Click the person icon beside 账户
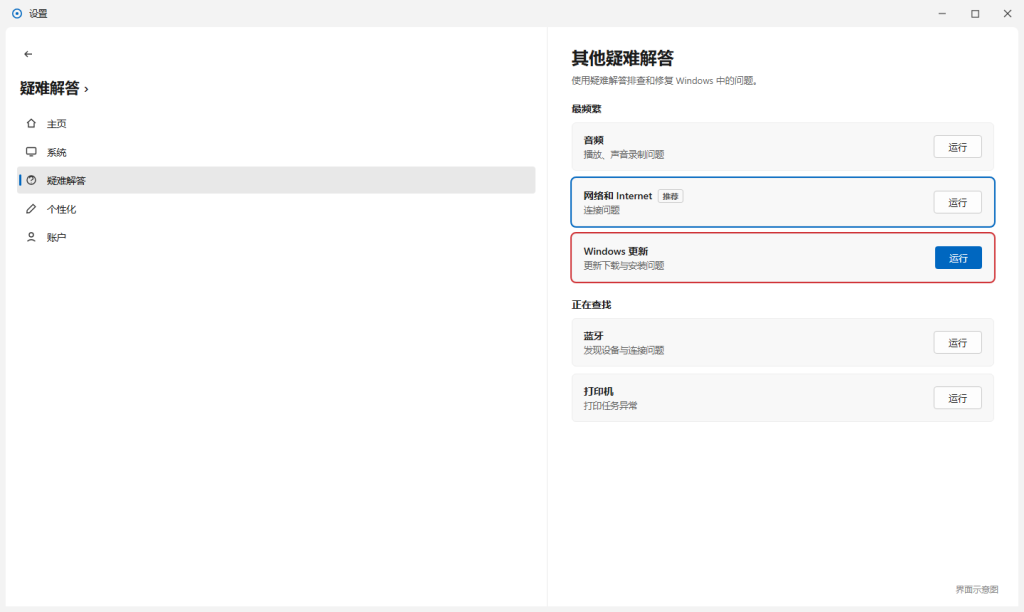The height and width of the screenshot is (612, 1024). point(31,237)
